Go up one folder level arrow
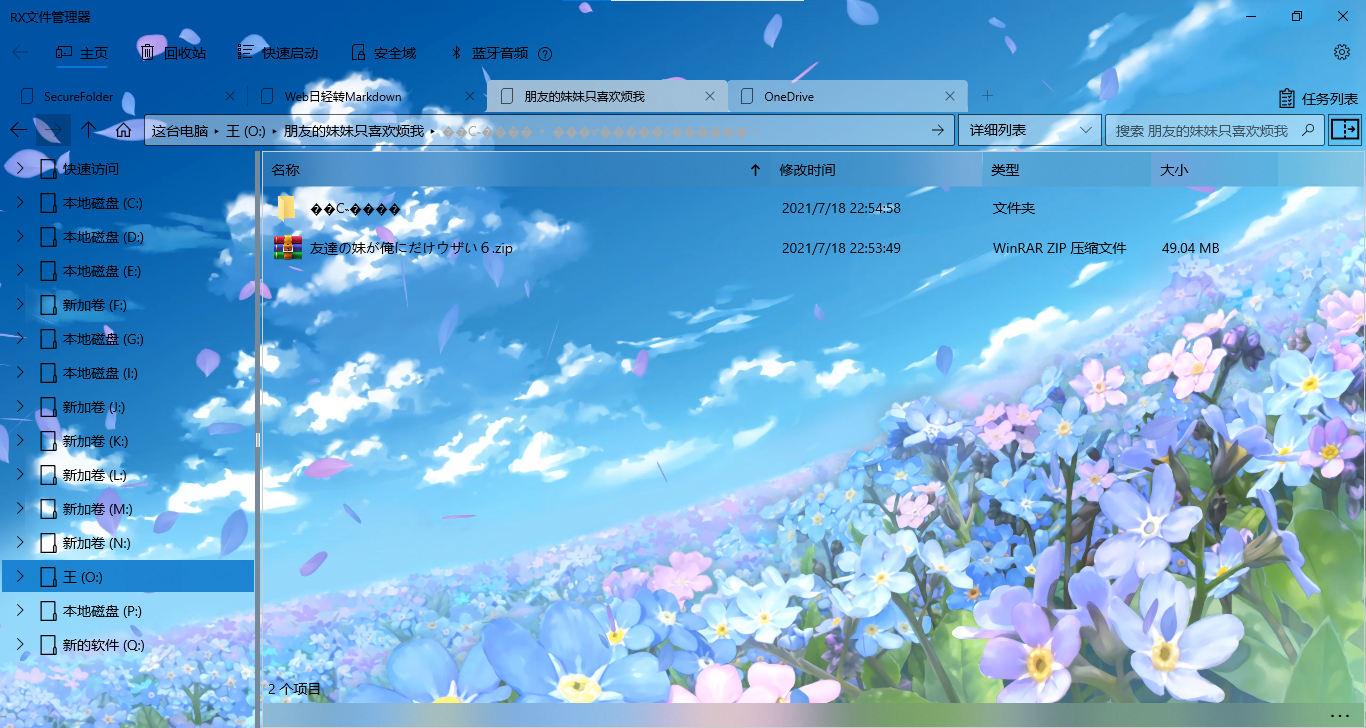Image resolution: width=1366 pixels, height=728 pixels. coord(88,130)
